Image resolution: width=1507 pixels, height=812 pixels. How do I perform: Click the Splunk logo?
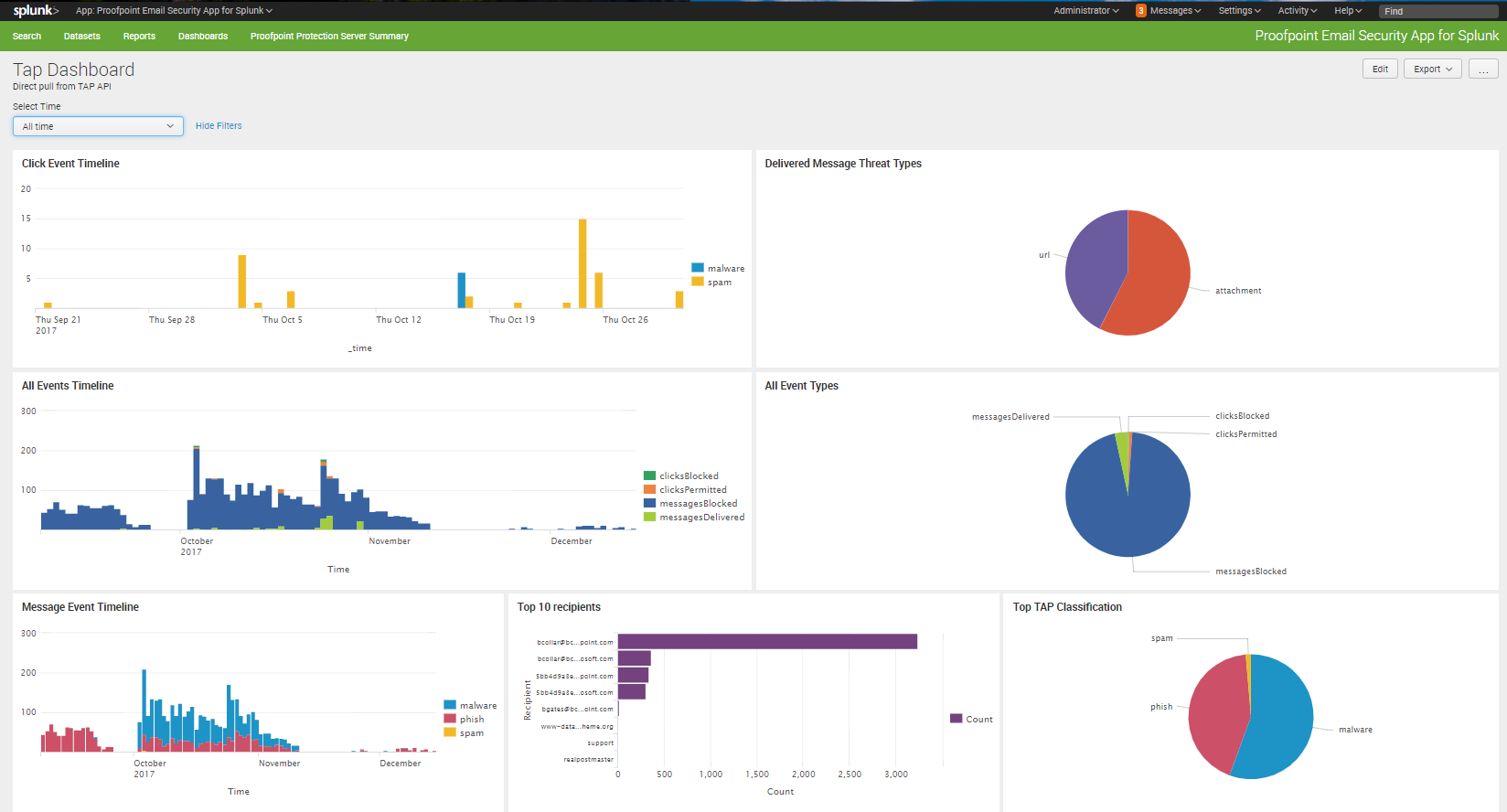click(36, 11)
